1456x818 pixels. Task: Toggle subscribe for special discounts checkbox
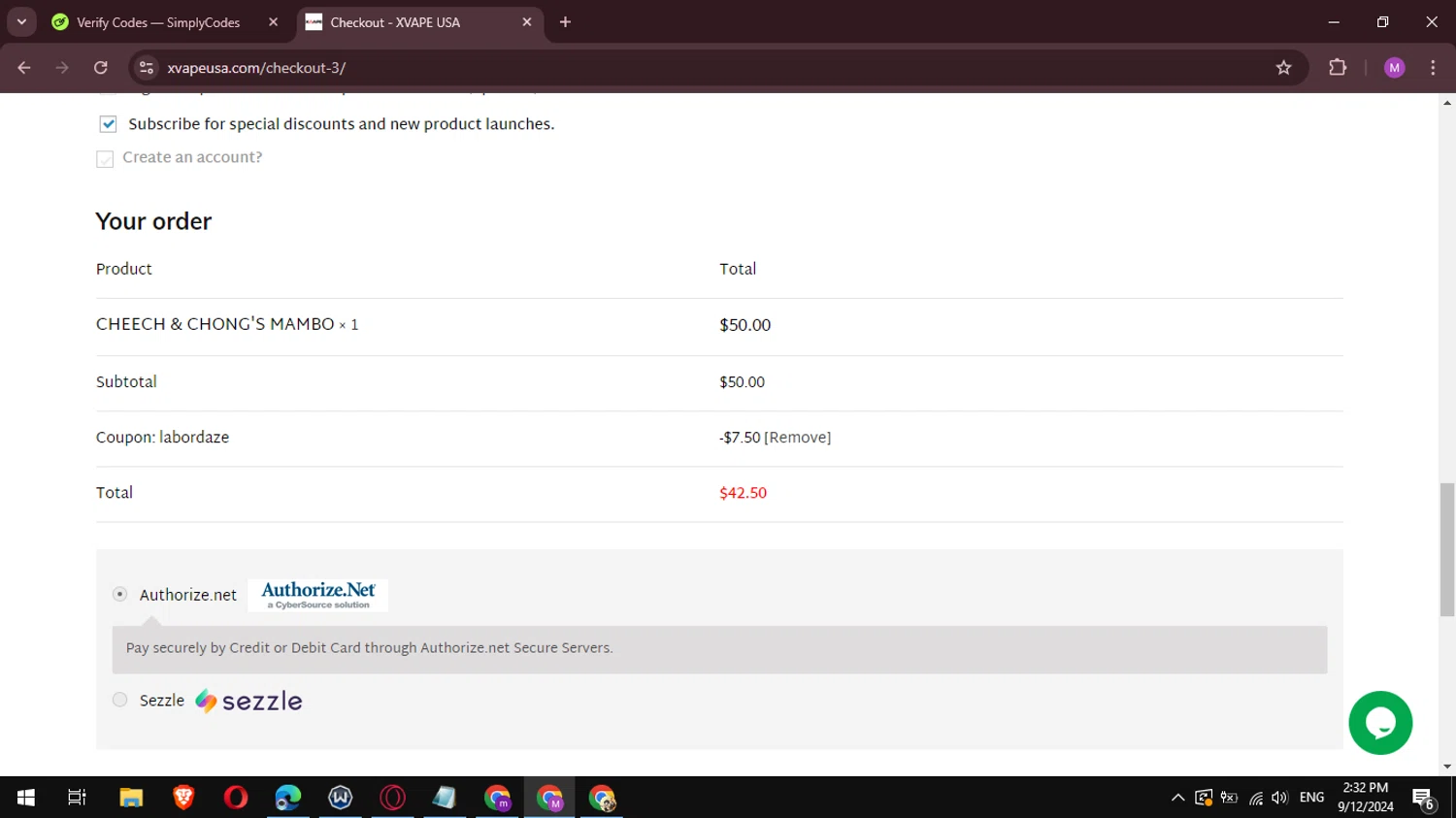tap(108, 124)
